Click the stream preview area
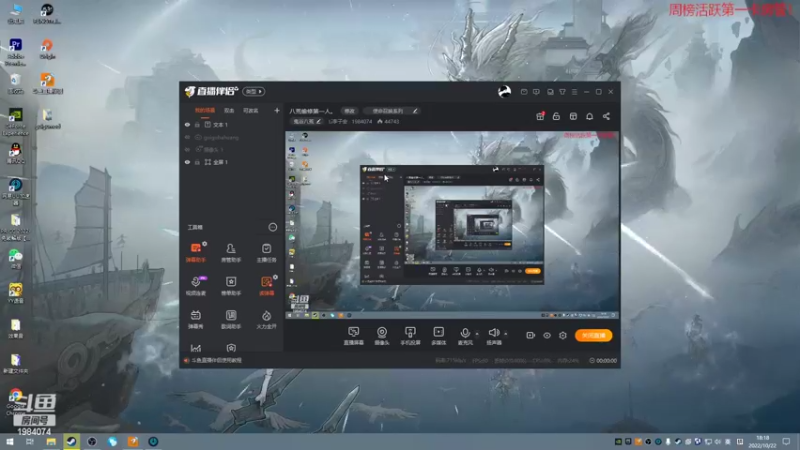Image resolution: width=800 pixels, height=450 pixels. tap(452, 225)
